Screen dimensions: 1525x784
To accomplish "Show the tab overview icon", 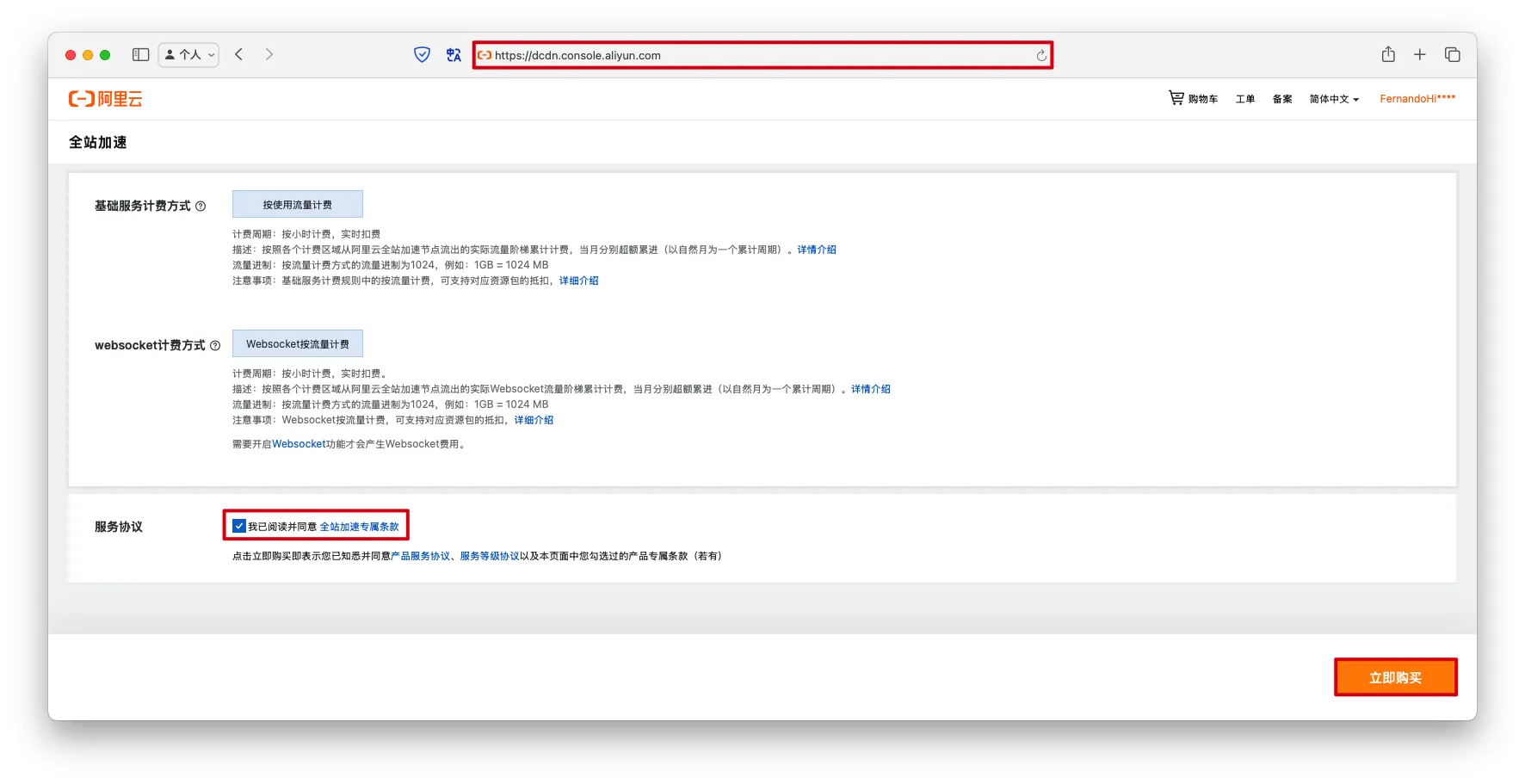I will [1453, 55].
